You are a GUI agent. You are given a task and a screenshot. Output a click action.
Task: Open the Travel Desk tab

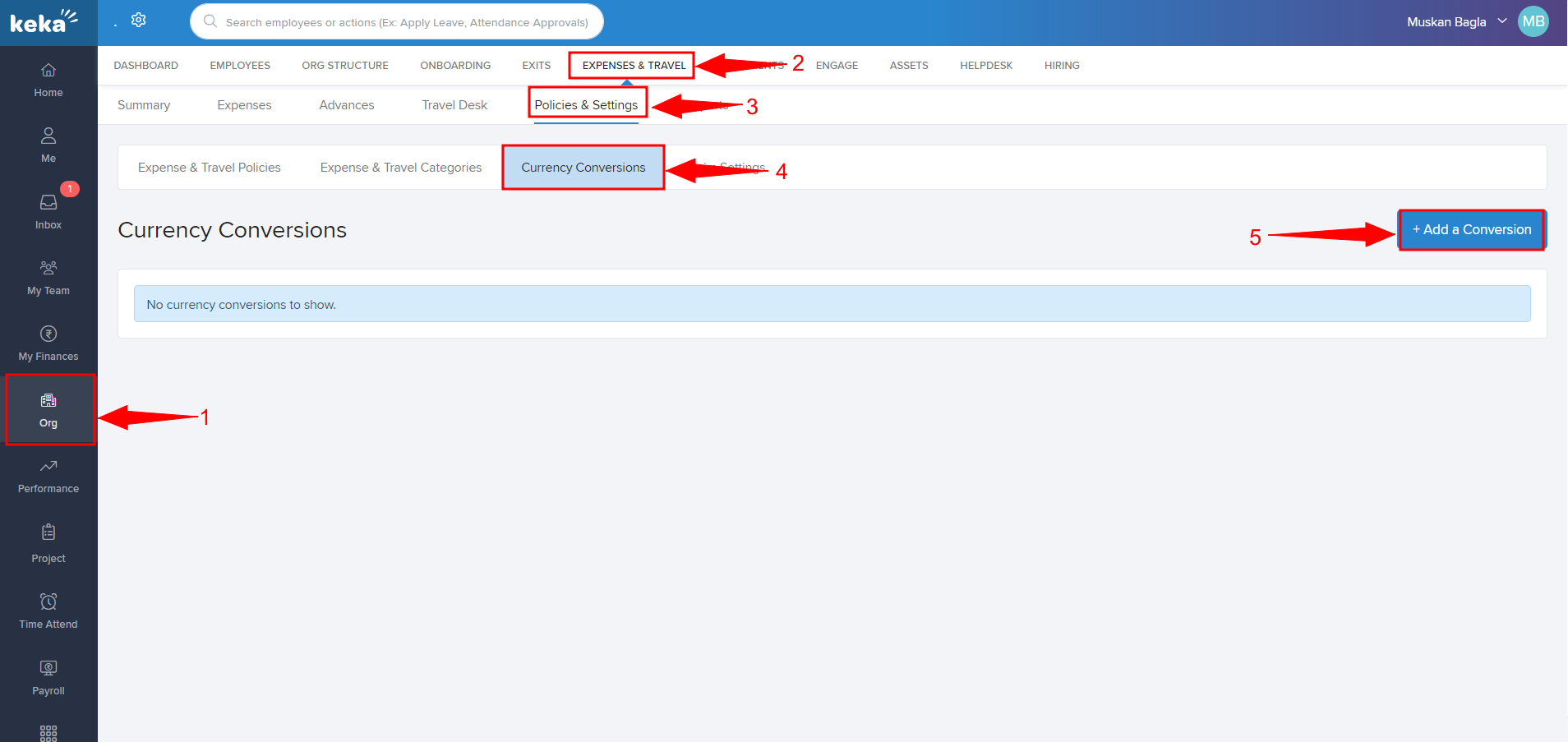point(454,105)
